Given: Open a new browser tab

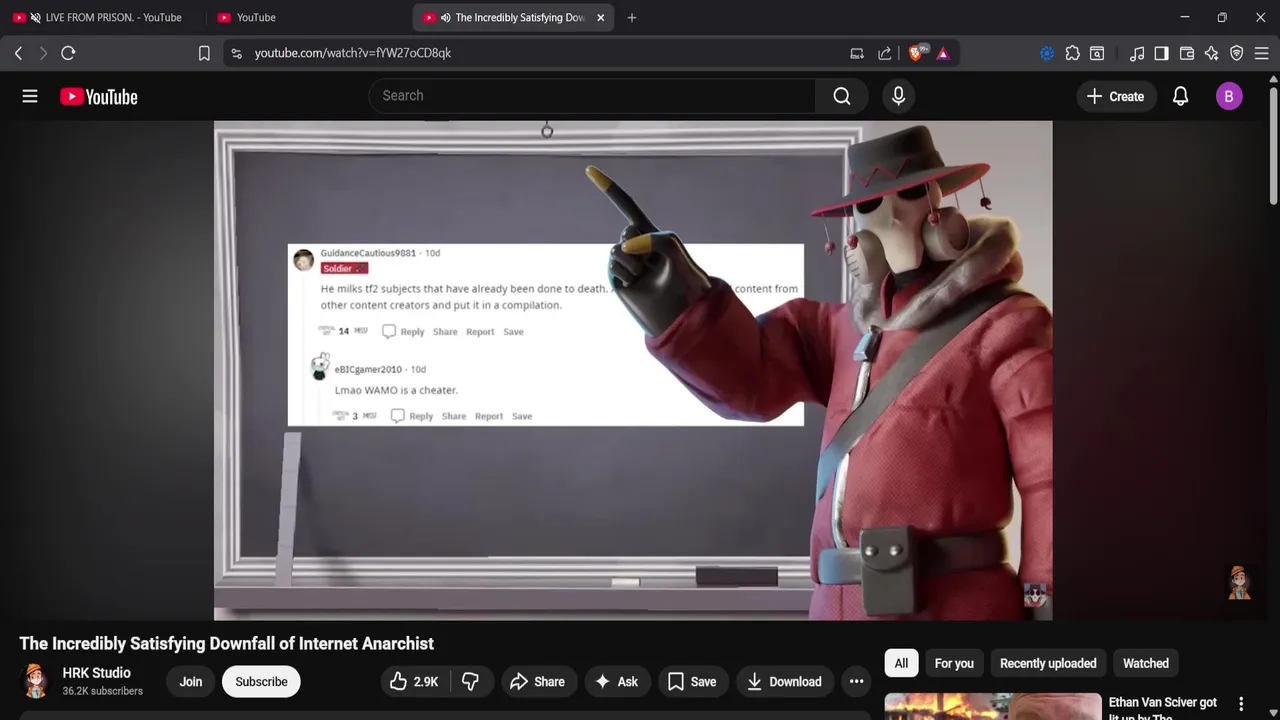Looking at the screenshot, I should (x=631, y=17).
